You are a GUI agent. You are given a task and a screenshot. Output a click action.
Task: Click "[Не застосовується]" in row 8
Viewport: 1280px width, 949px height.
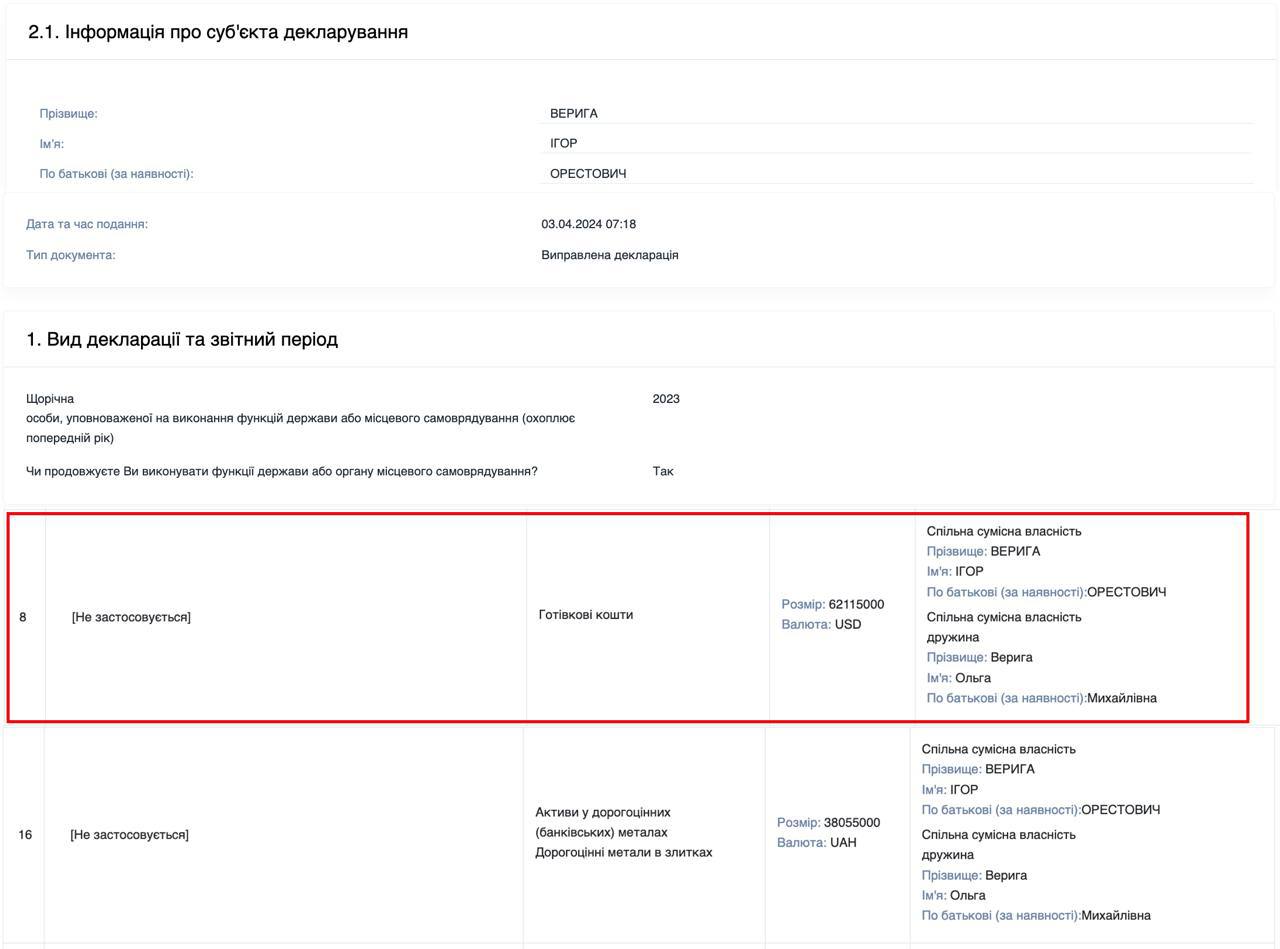[x=131, y=617]
